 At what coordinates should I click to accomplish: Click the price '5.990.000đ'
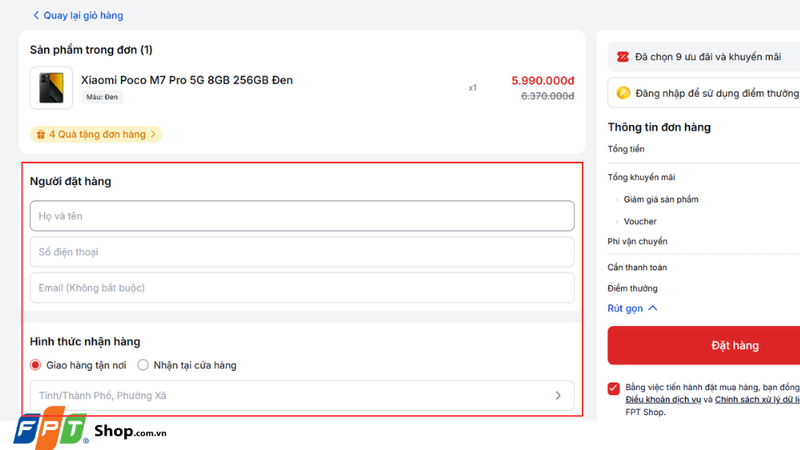coord(543,81)
